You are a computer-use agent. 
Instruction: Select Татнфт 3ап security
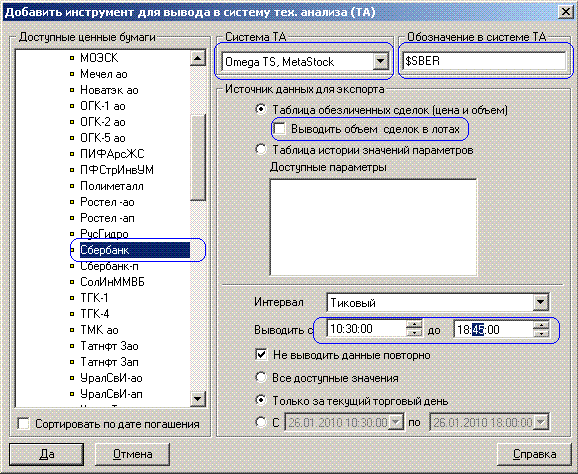pyautogui.click(x=109, y=362)
